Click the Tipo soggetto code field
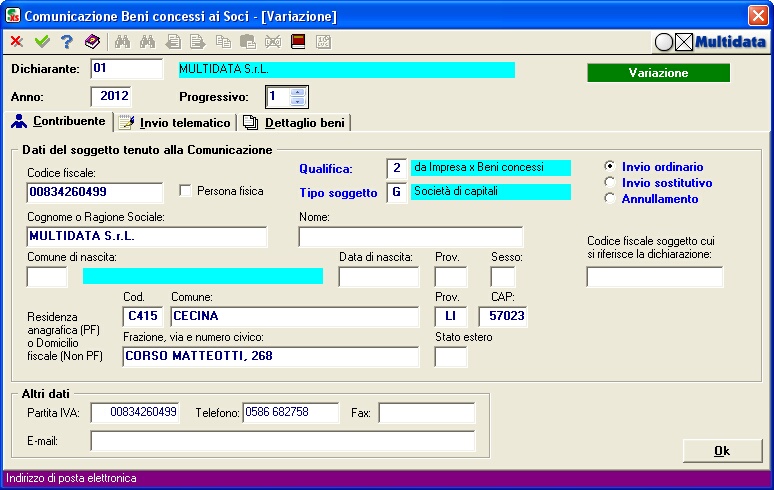 coord(396,192)
